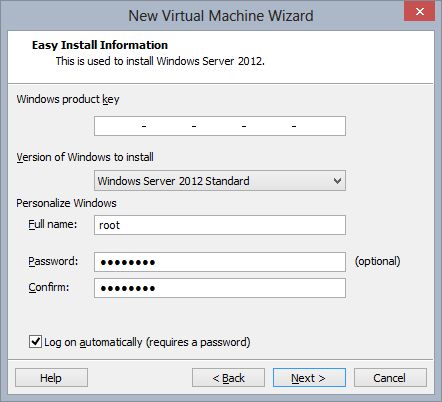Click the New Virtual Machine Wizard title bar
The image size is (442, 402).
[x=221, y=16]
